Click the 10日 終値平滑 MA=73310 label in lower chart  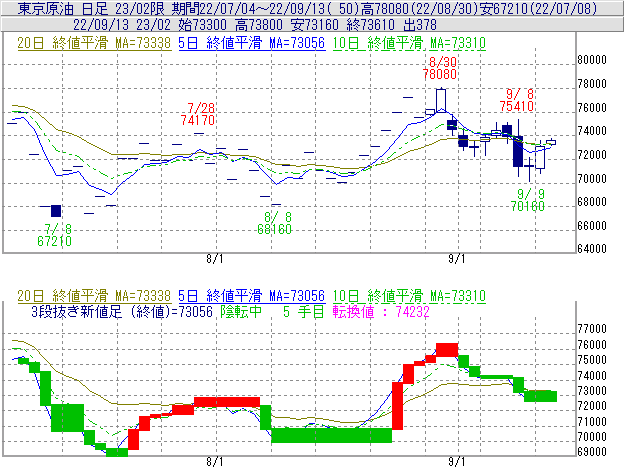[x=409, y=296]
